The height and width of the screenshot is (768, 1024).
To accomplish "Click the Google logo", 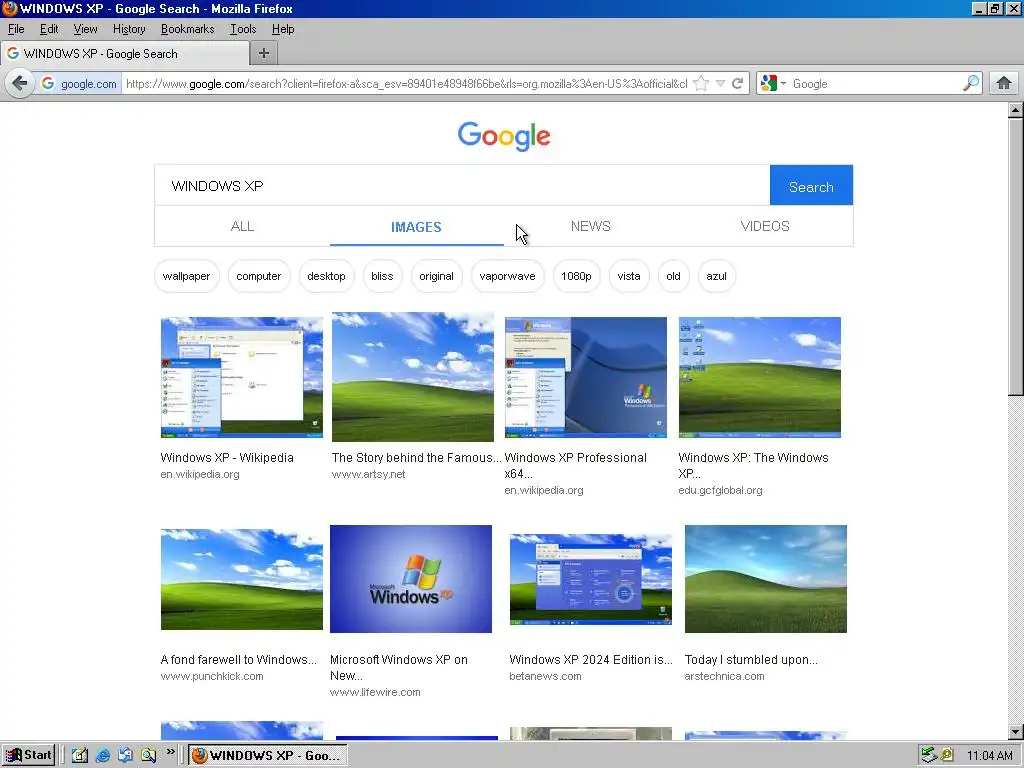I will click(504, 136).
